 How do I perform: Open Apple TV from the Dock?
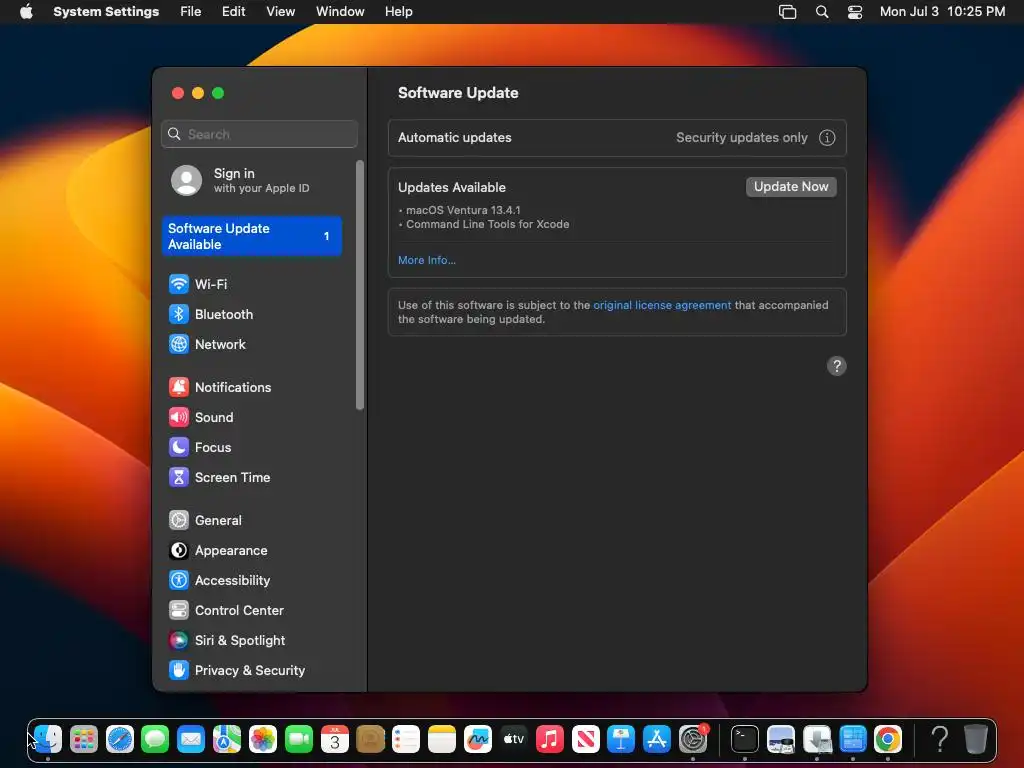pos(514,739)
